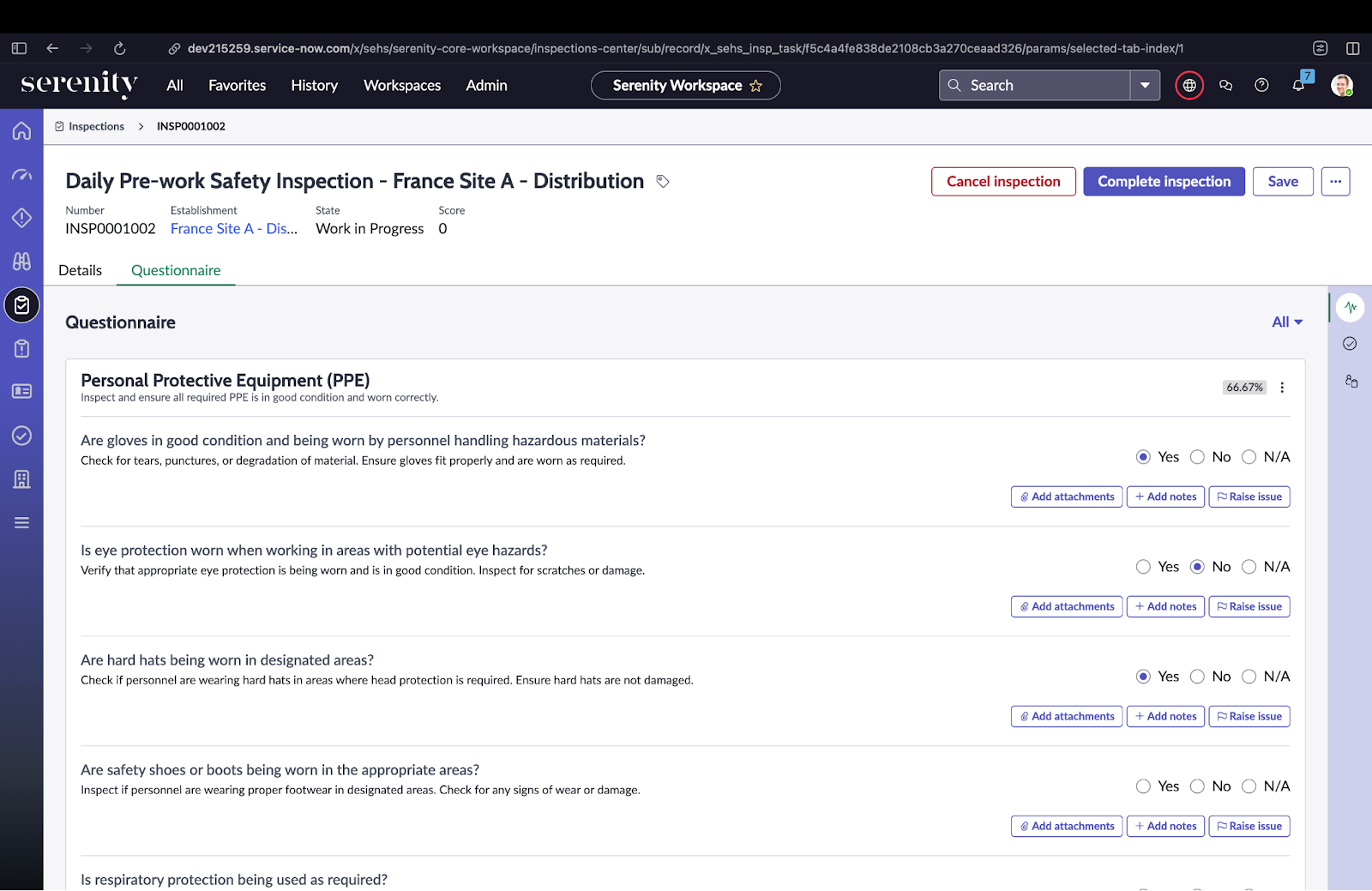
Task: Select N/A for safety shoes question
Action: click(1249, 786)
